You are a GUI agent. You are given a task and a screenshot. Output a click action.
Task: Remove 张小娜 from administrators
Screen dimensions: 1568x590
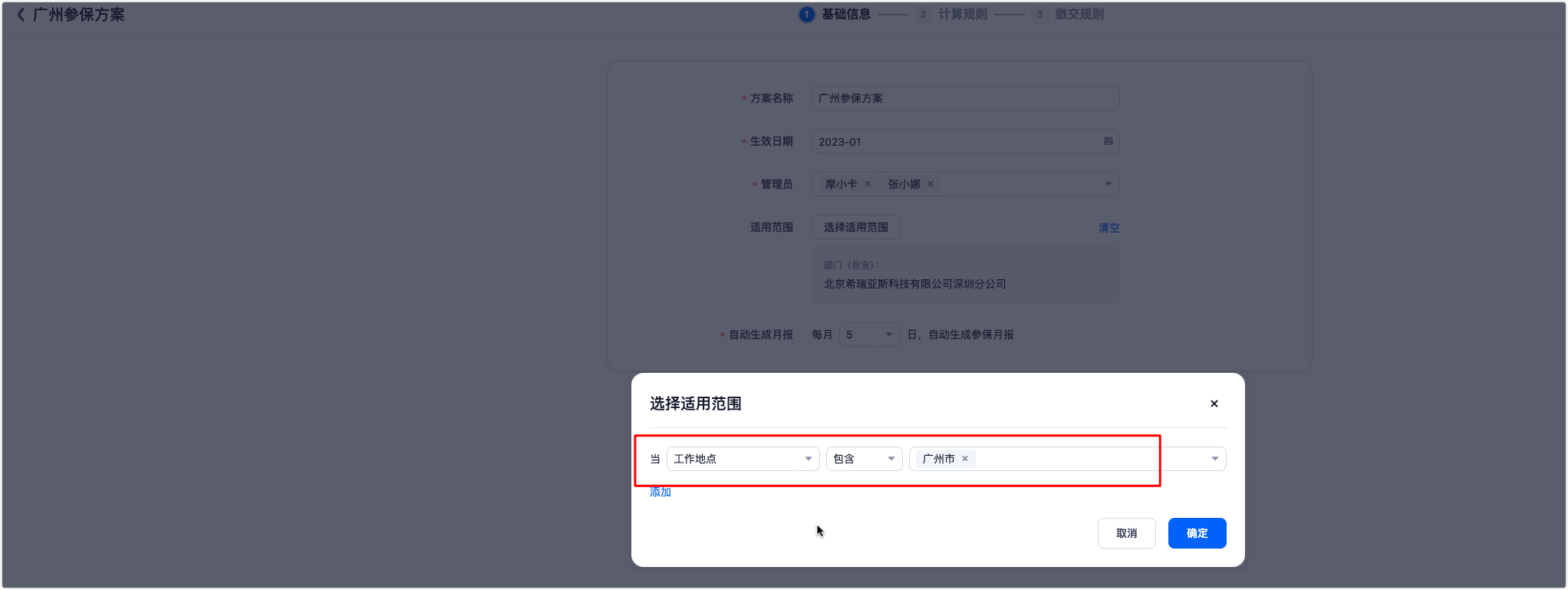point(931,184)
